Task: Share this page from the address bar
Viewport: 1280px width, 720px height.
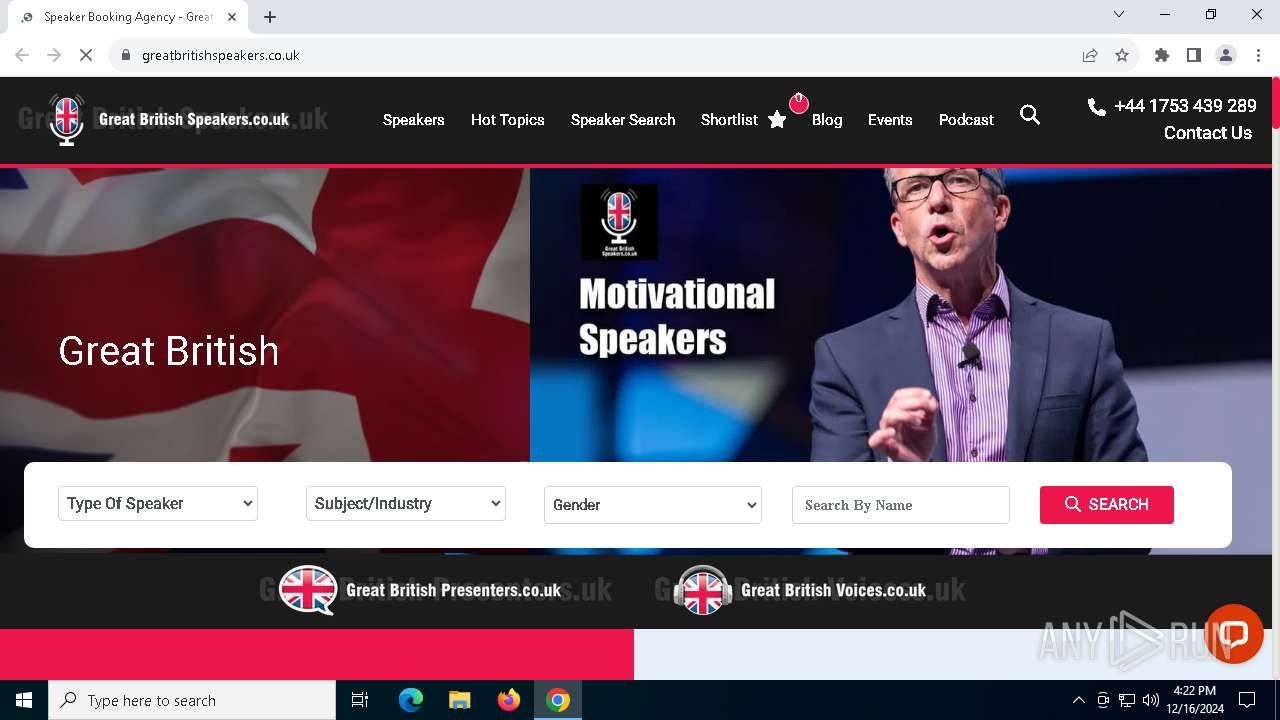Action: point(1090,55)
